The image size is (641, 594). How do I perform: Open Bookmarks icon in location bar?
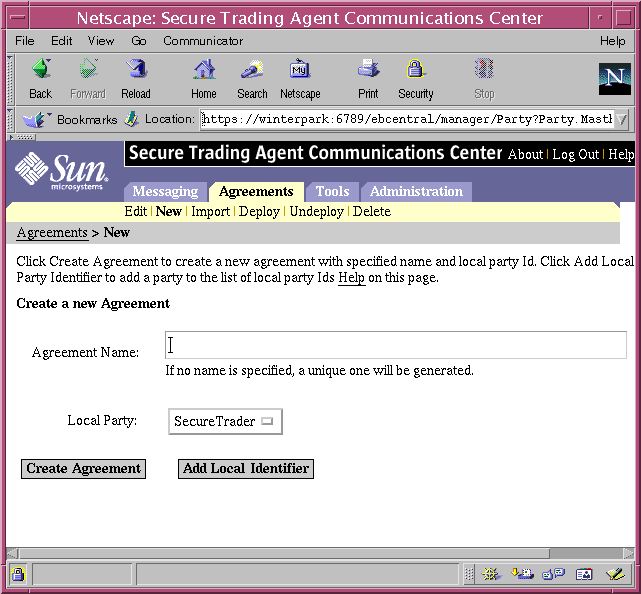point(36,119)
